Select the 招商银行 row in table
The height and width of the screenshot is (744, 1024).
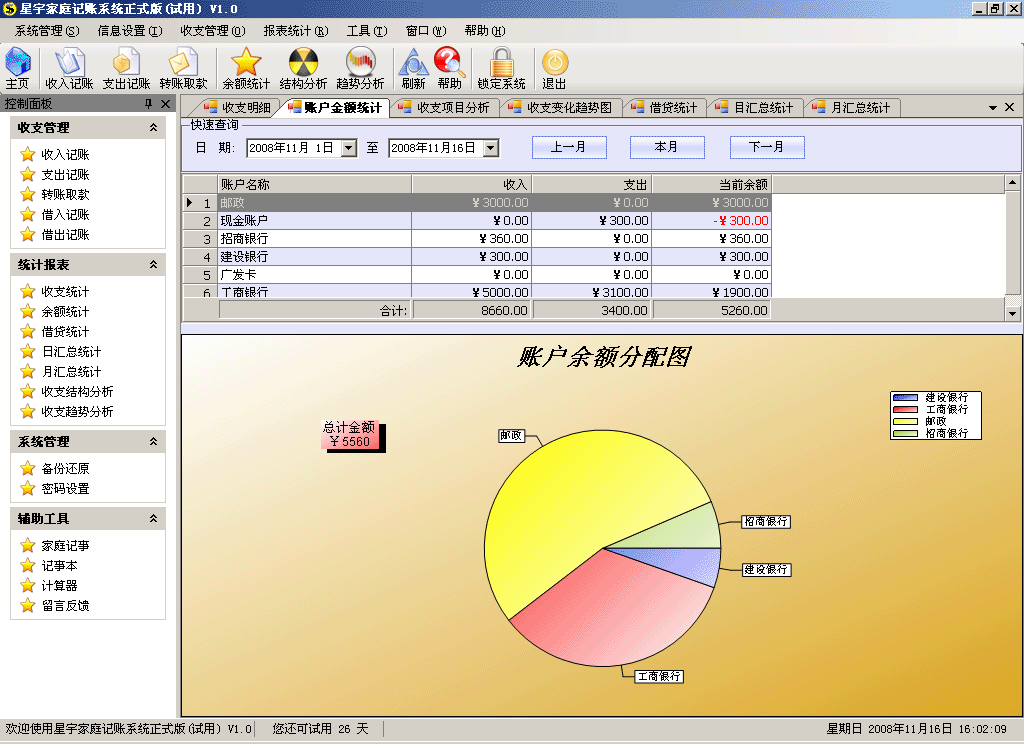click(314, 239)
